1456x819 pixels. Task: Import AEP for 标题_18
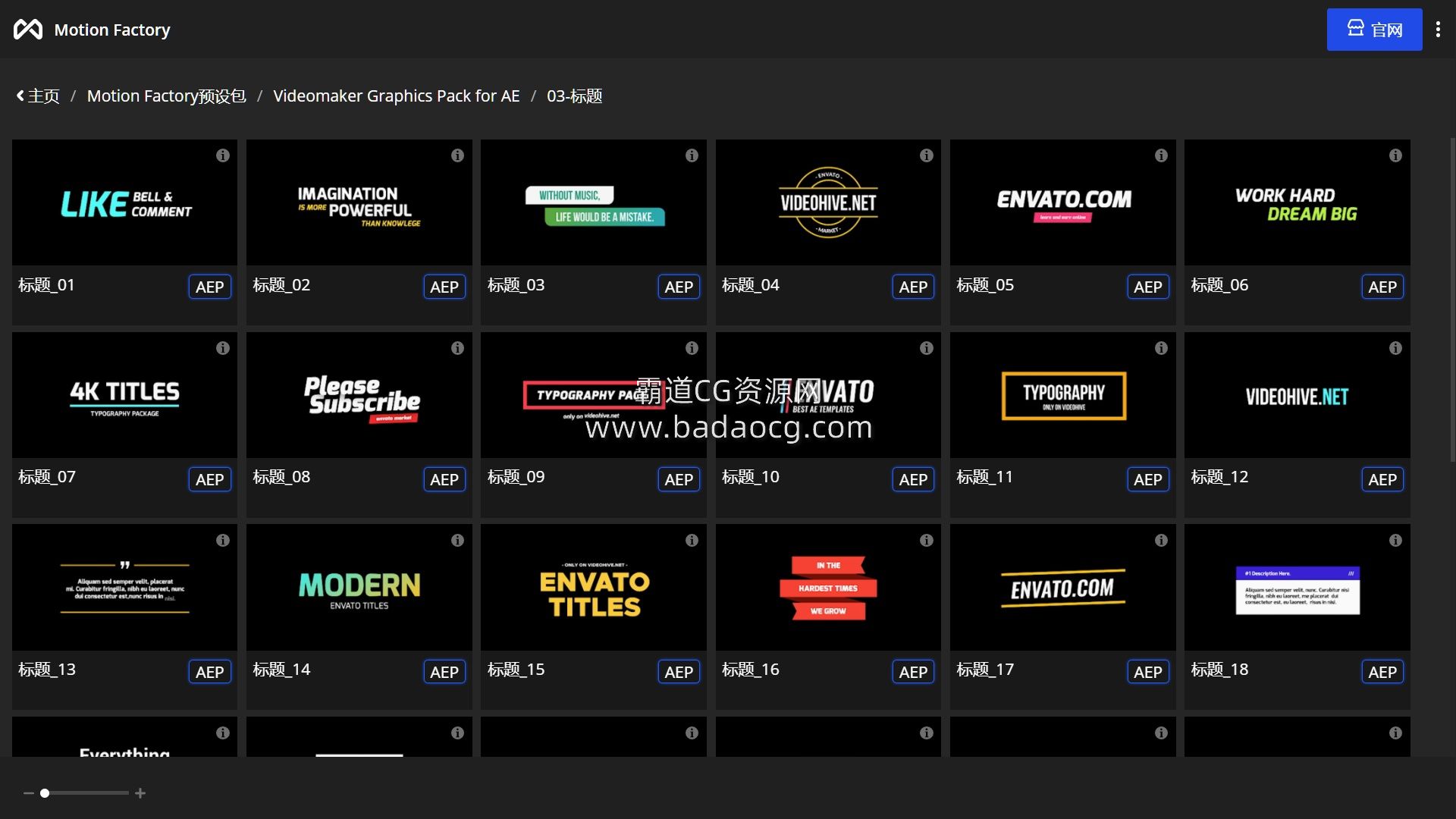[x=1382, y=672]
